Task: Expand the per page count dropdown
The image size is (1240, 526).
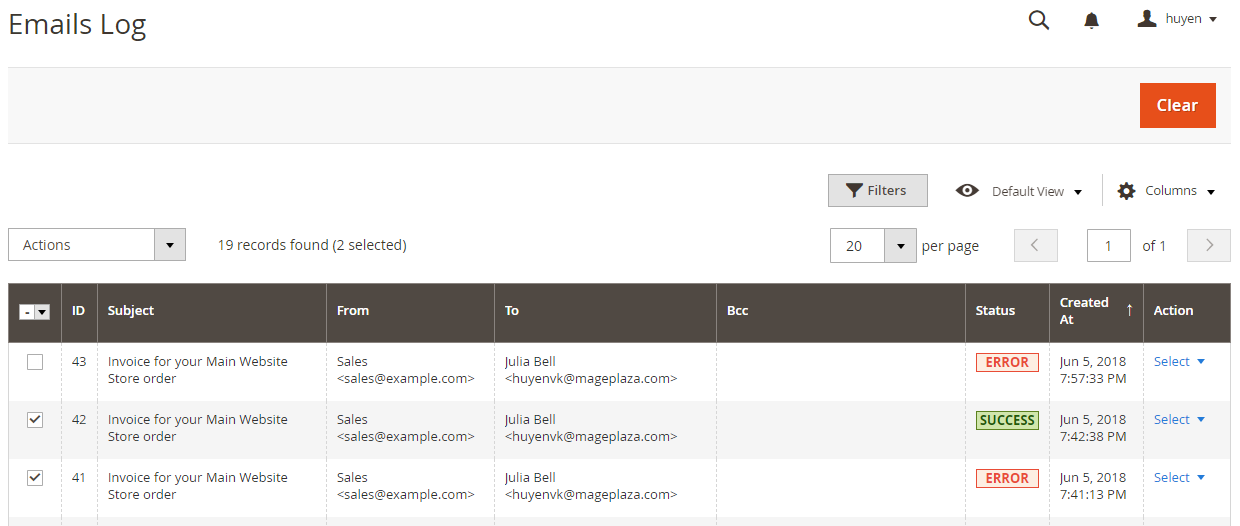Action: click(x=900, y=245)
